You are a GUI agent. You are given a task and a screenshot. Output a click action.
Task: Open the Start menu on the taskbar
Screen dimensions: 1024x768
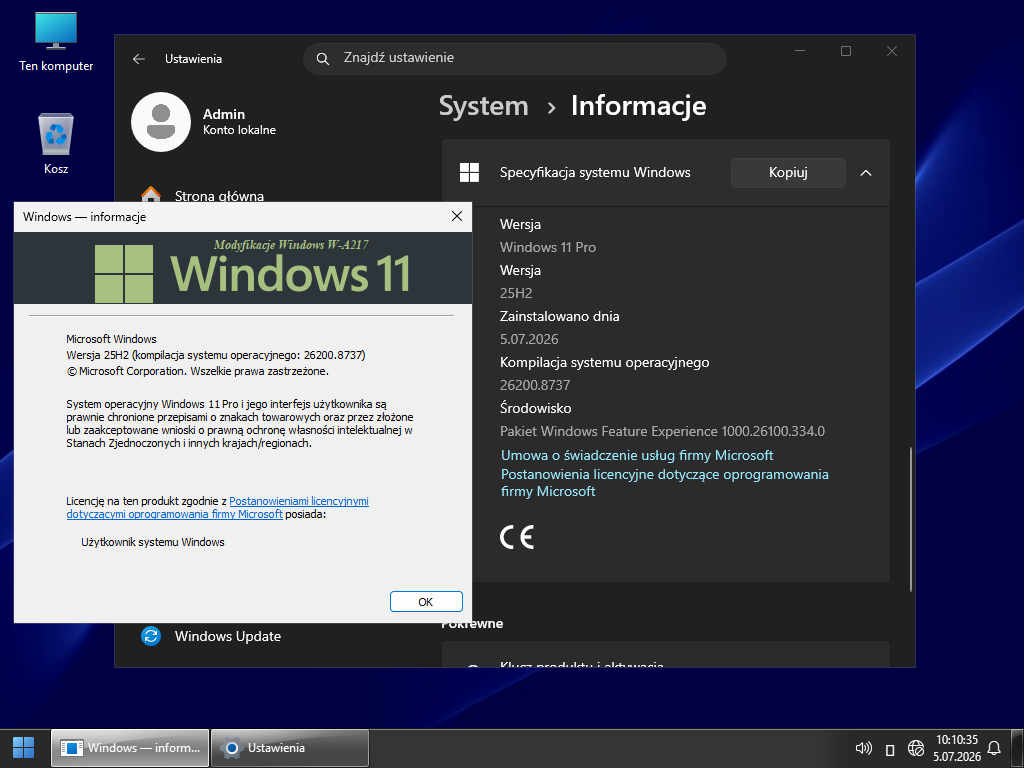tap(24, 748)
